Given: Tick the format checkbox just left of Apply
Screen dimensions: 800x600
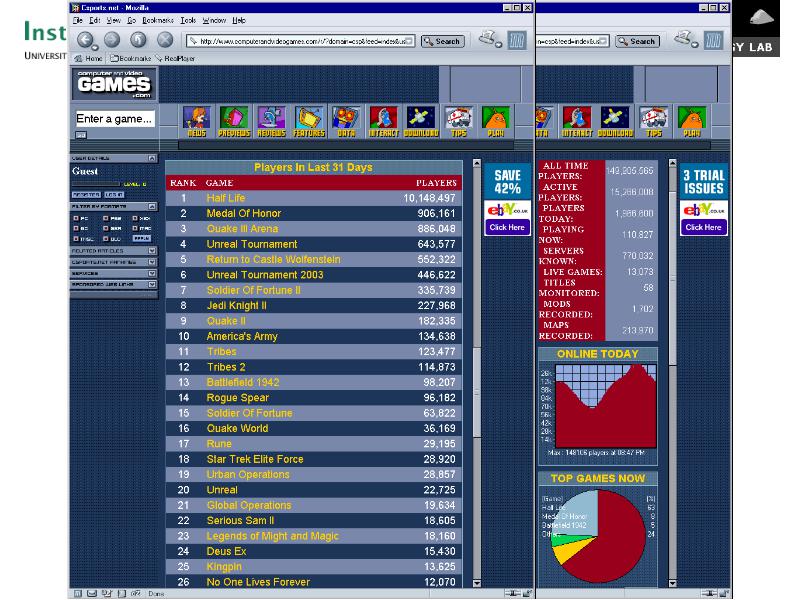Looking at the screenshot, I should [106, 238].
